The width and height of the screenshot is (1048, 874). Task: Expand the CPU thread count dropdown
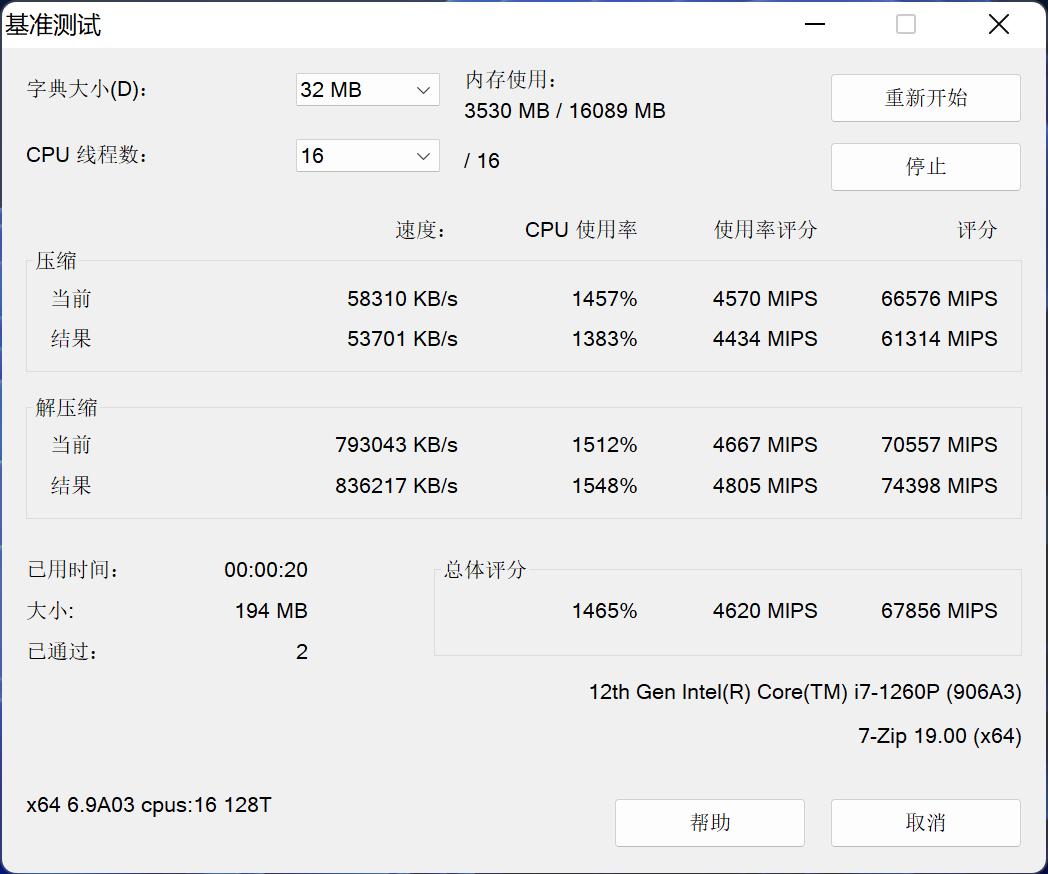pyautogui.click(x=367, y=156)
